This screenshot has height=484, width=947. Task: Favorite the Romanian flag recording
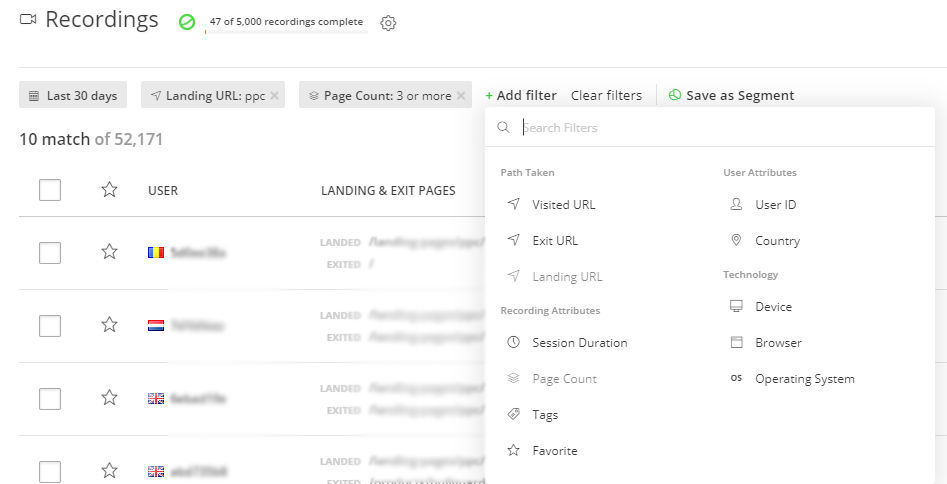click(x=109, y=251)
